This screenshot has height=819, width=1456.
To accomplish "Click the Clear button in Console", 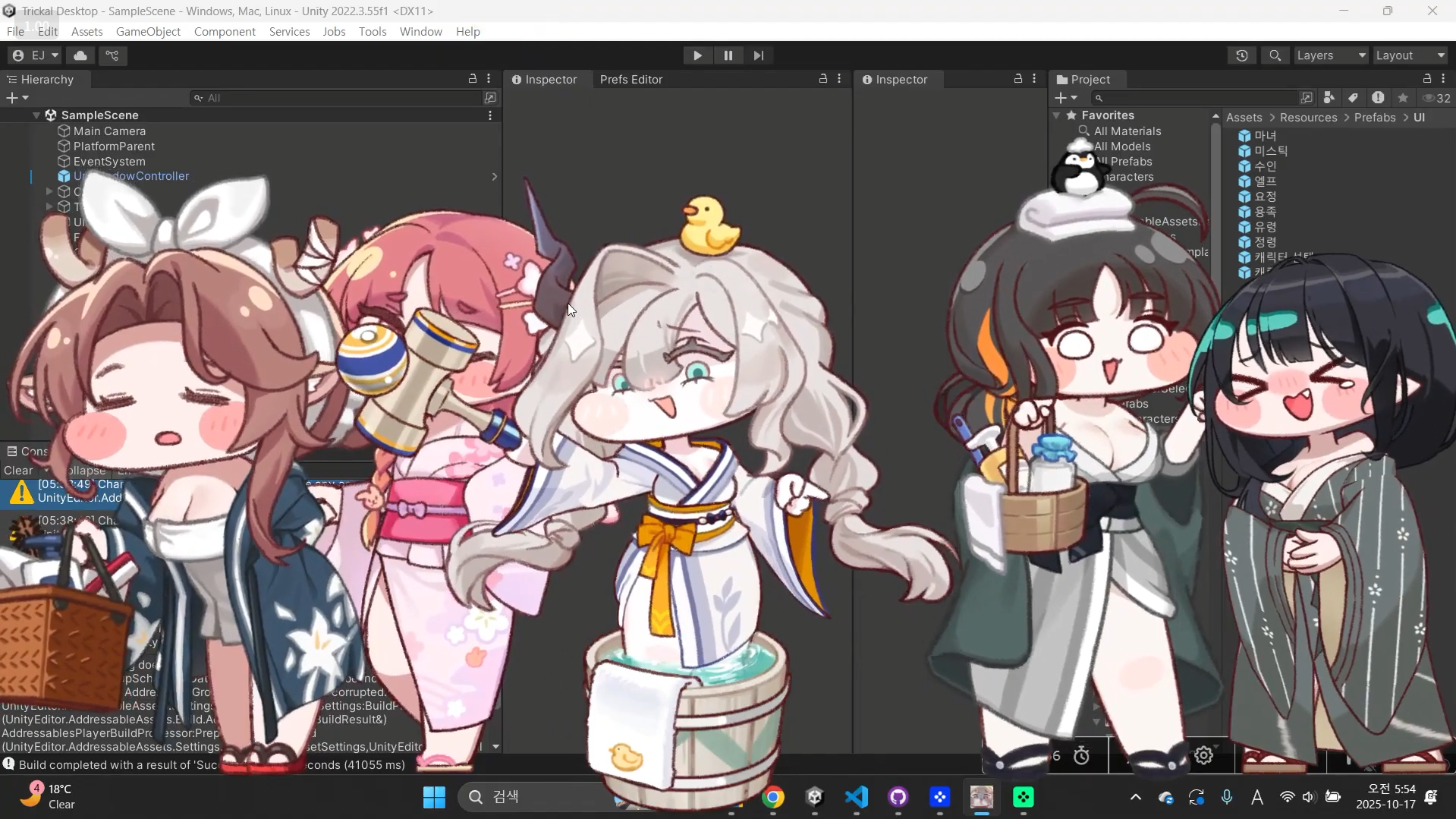I will pos(18,471).
